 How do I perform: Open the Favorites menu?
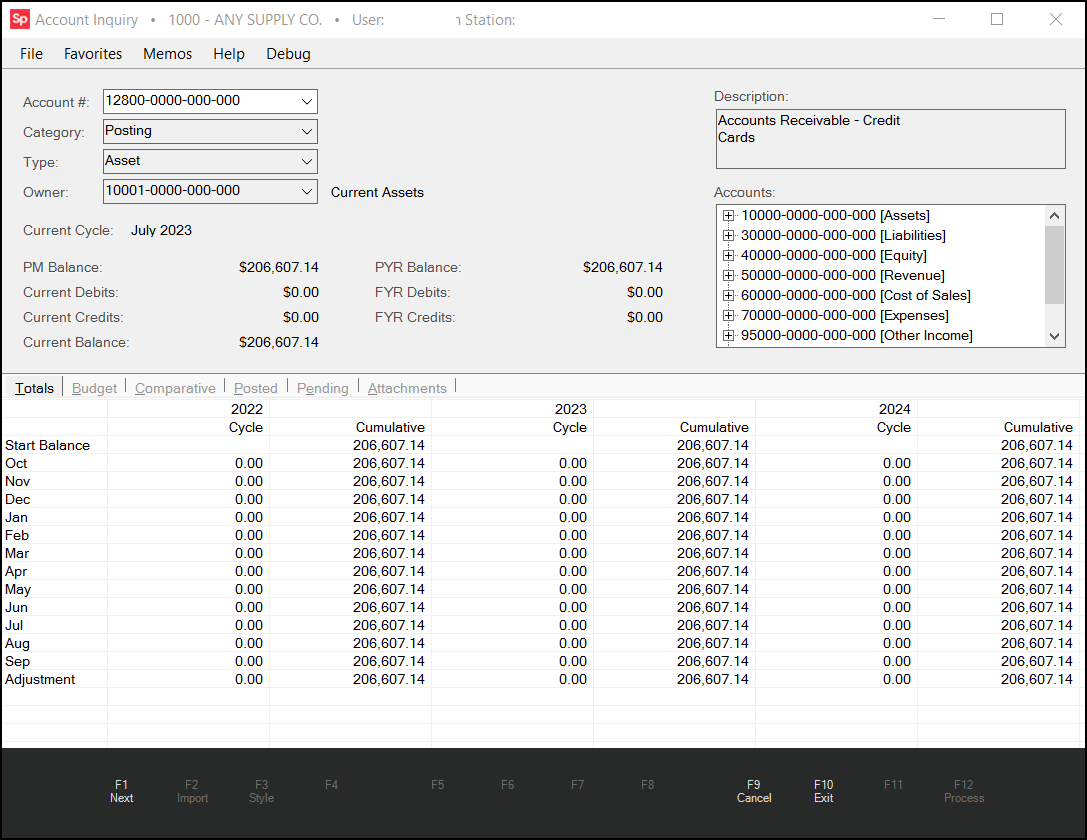click(x=92, y=54)
